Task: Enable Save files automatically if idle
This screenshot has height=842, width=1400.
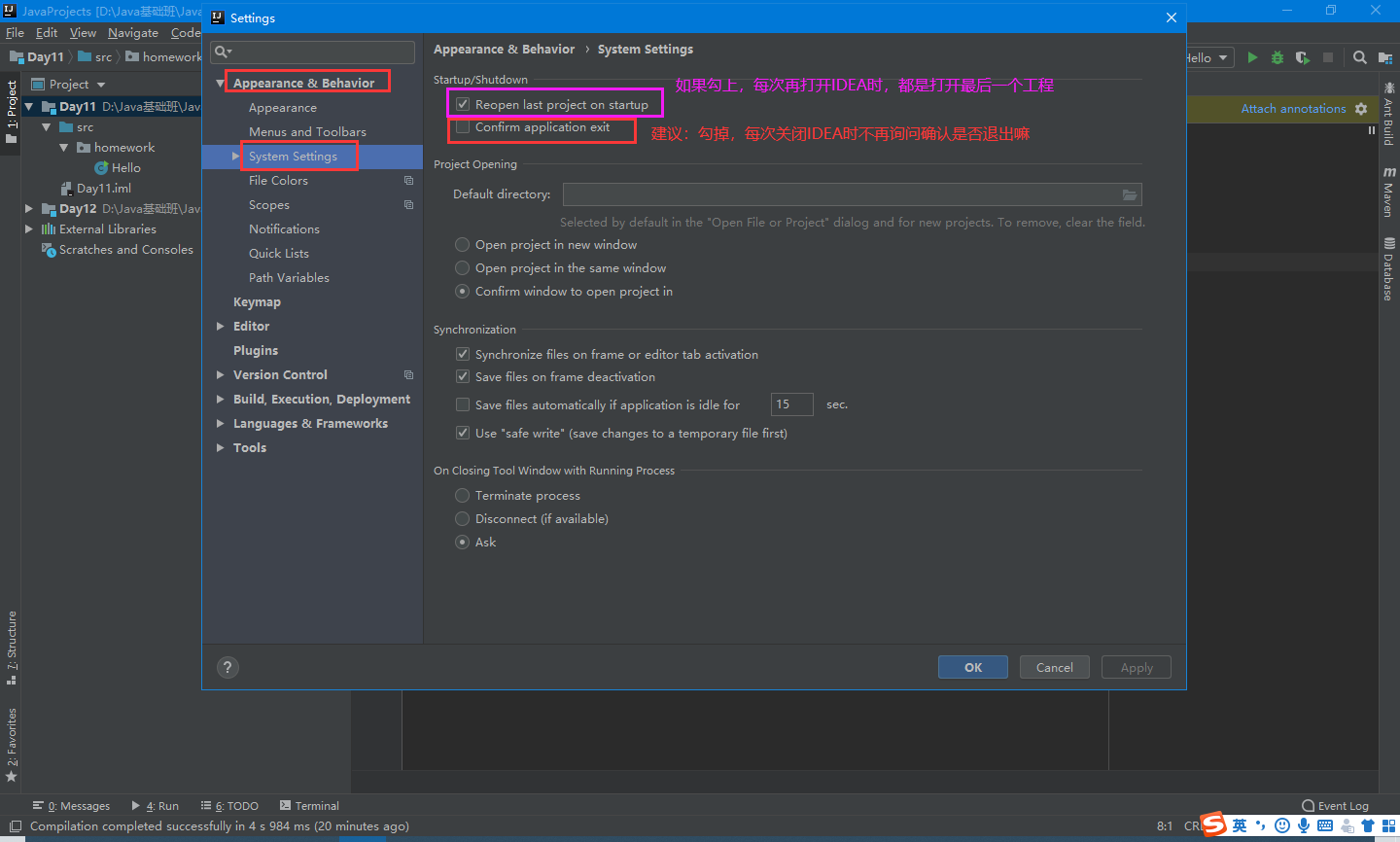Action: [463, 405]
